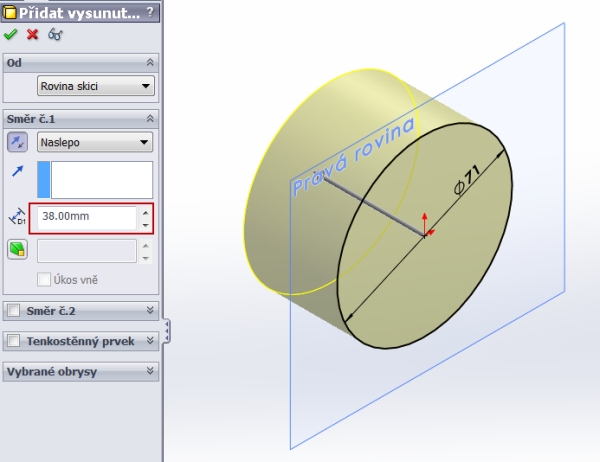Toggle the Úkos vně checkbox
The height and width of the screenshot is (462, 600).
pyautogui.click(x=44, y=280)
